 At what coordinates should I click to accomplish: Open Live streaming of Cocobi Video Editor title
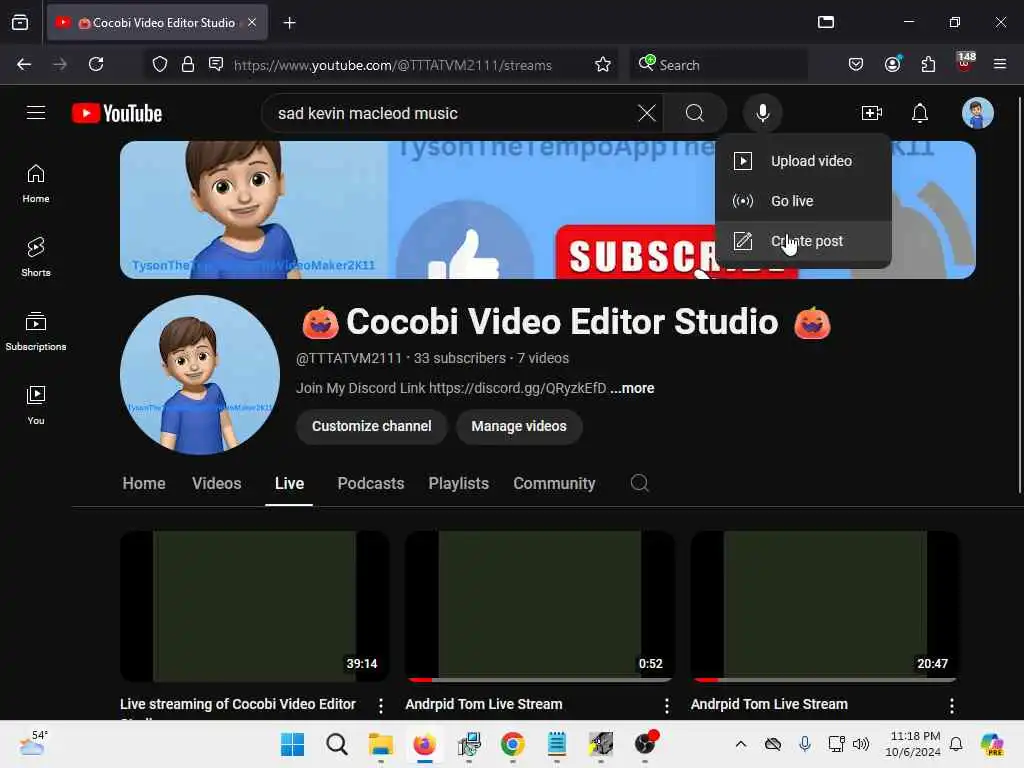238,704
